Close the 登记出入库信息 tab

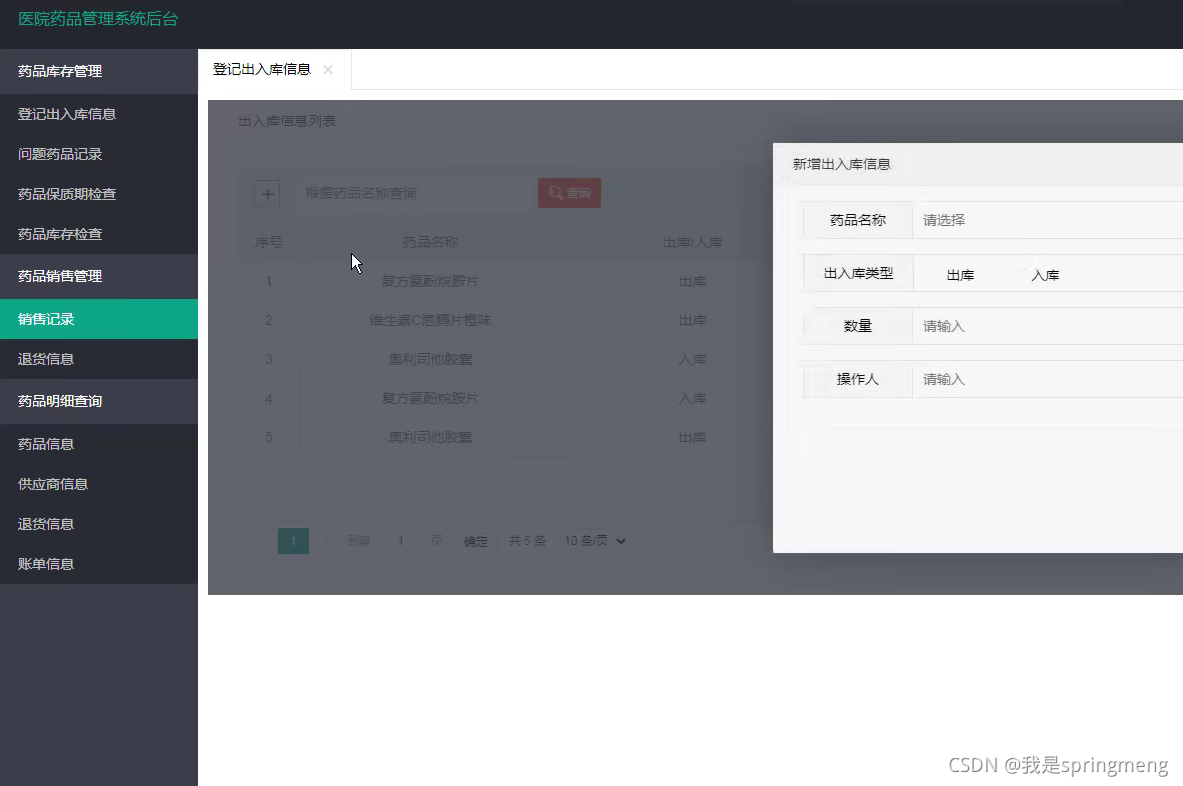coord(328,69)
